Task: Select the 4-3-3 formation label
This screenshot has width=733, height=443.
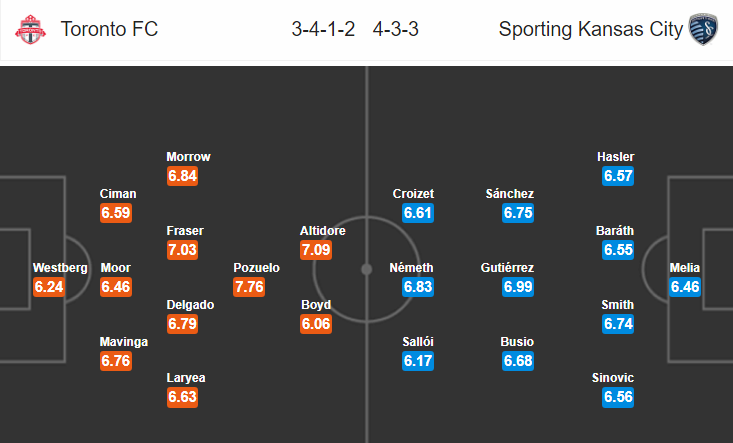Action: click(395, 29)
